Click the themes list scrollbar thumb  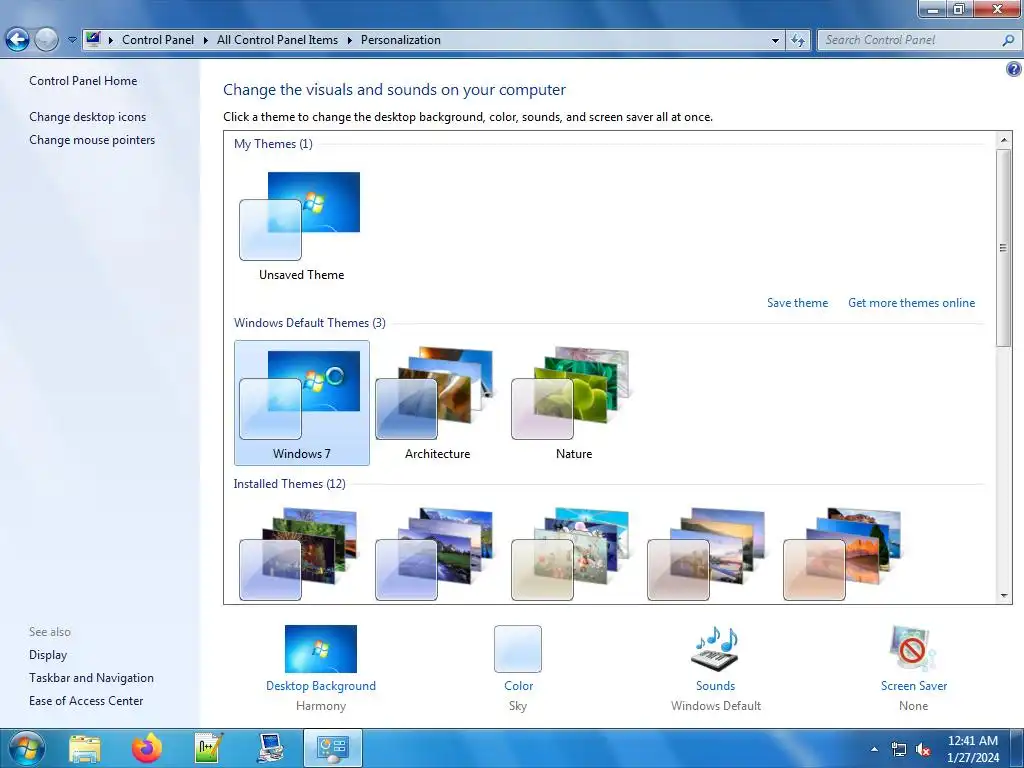click(x=1004, y=248)
